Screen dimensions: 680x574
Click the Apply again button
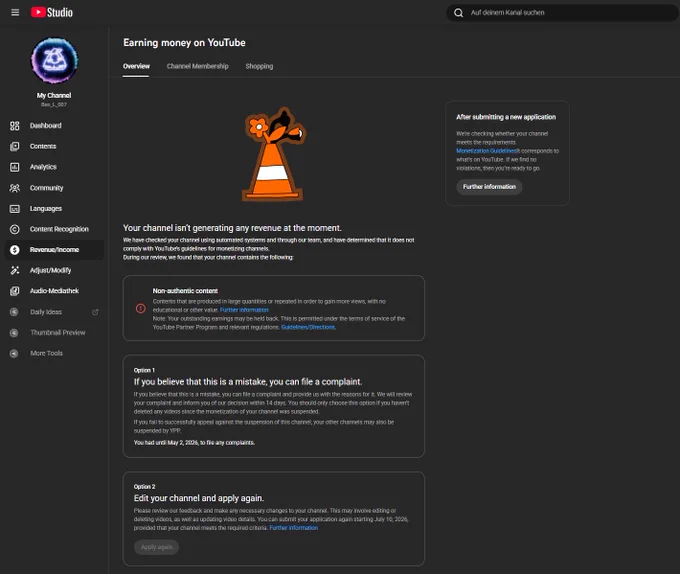coord(157,547)
